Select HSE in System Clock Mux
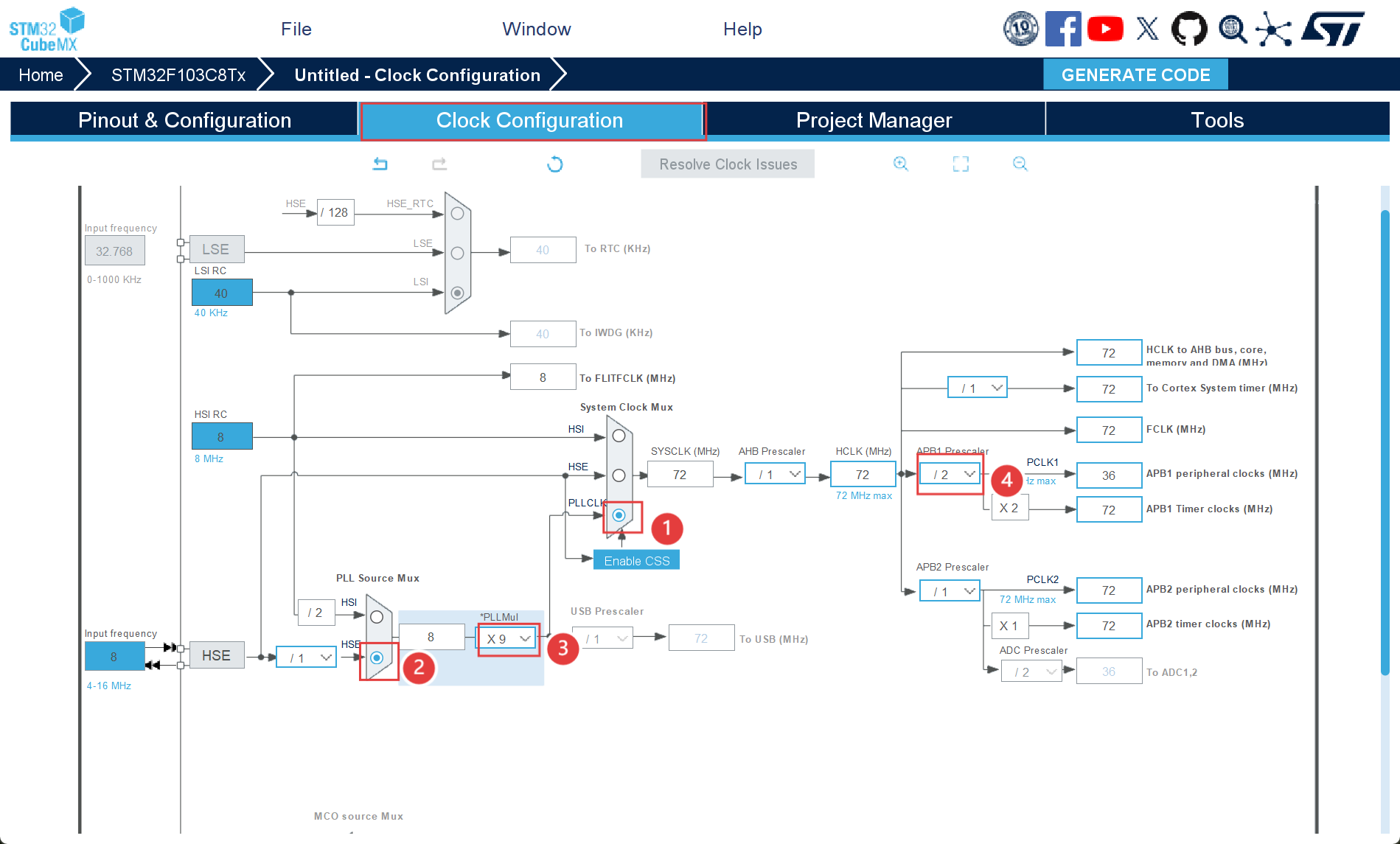Image resolution: width=1400 pixels, height=844 pixels. tap(619, 475)
